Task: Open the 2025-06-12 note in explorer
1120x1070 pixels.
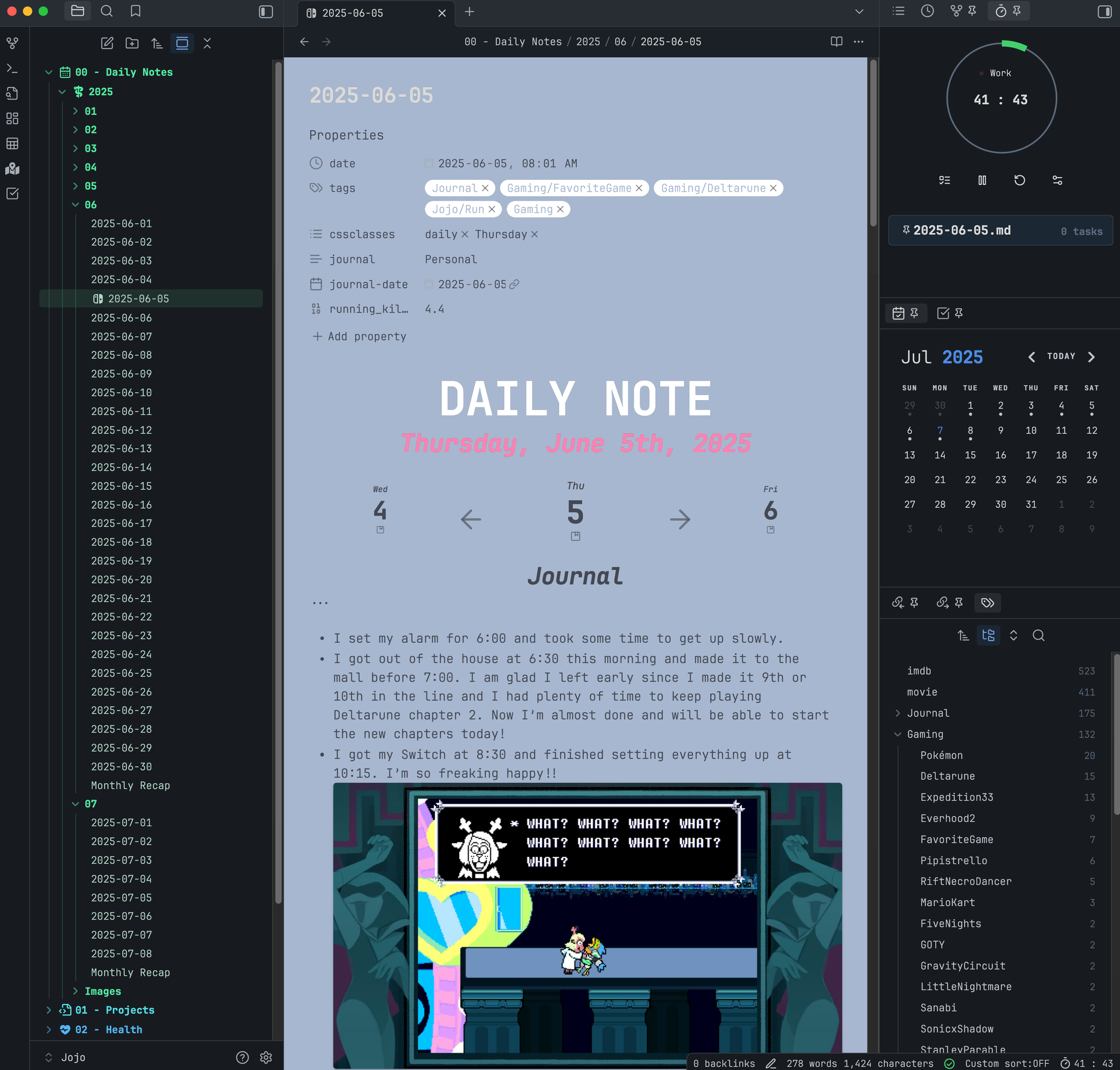Action: point(122,430)
